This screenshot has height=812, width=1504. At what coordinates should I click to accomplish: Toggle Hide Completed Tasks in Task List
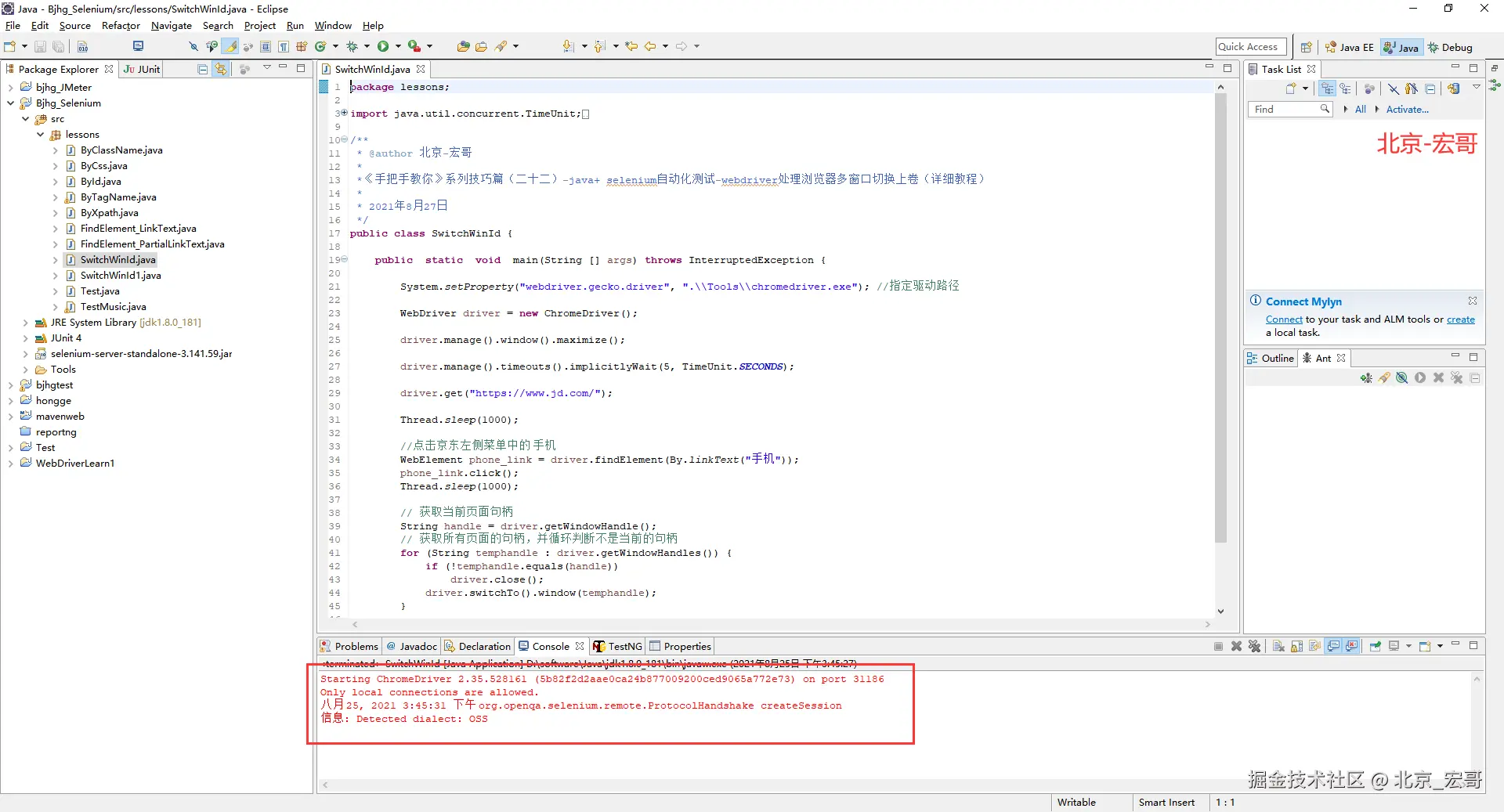(1394, 88)
